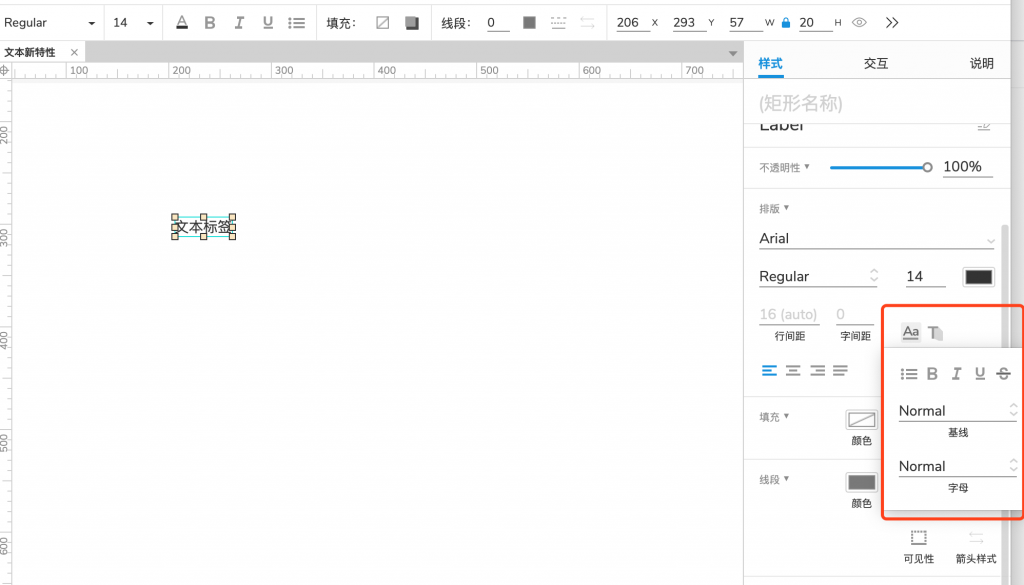Toggle the lock aspect ratio icon
This screenshot has height=585, width=1024.
click(x=785, y=23)
